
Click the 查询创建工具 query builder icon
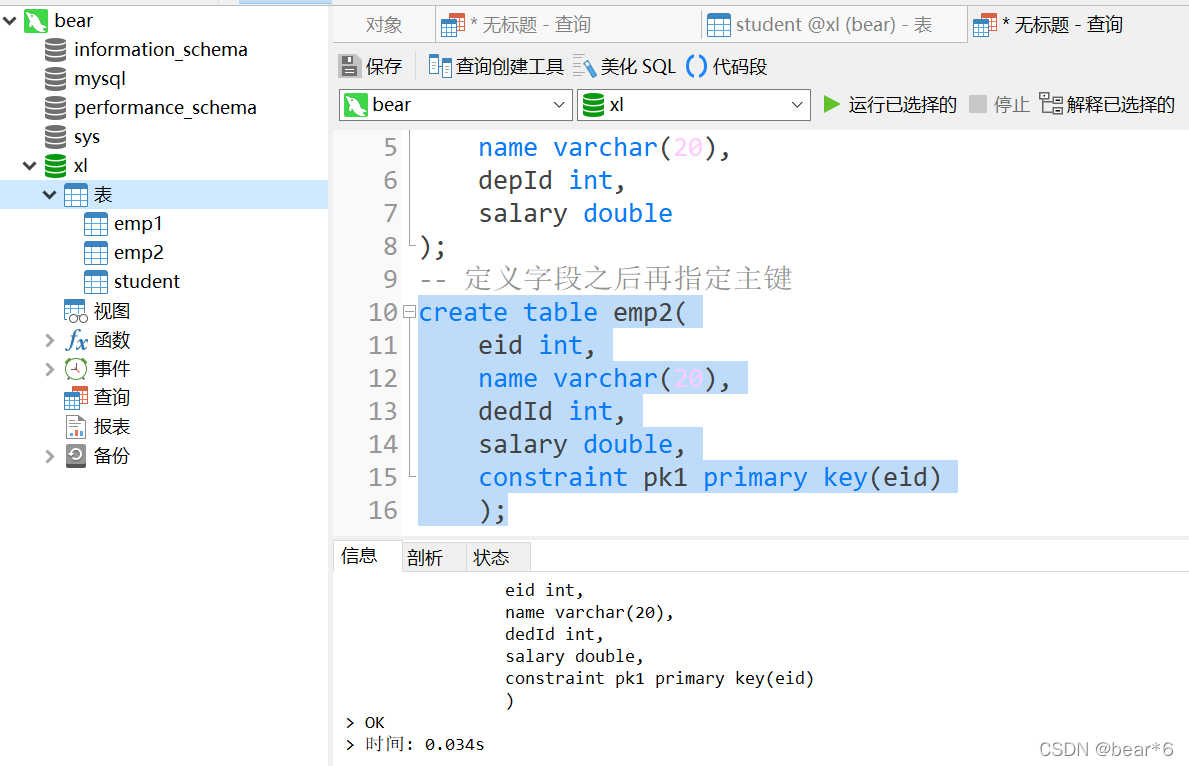pos(440,66)
